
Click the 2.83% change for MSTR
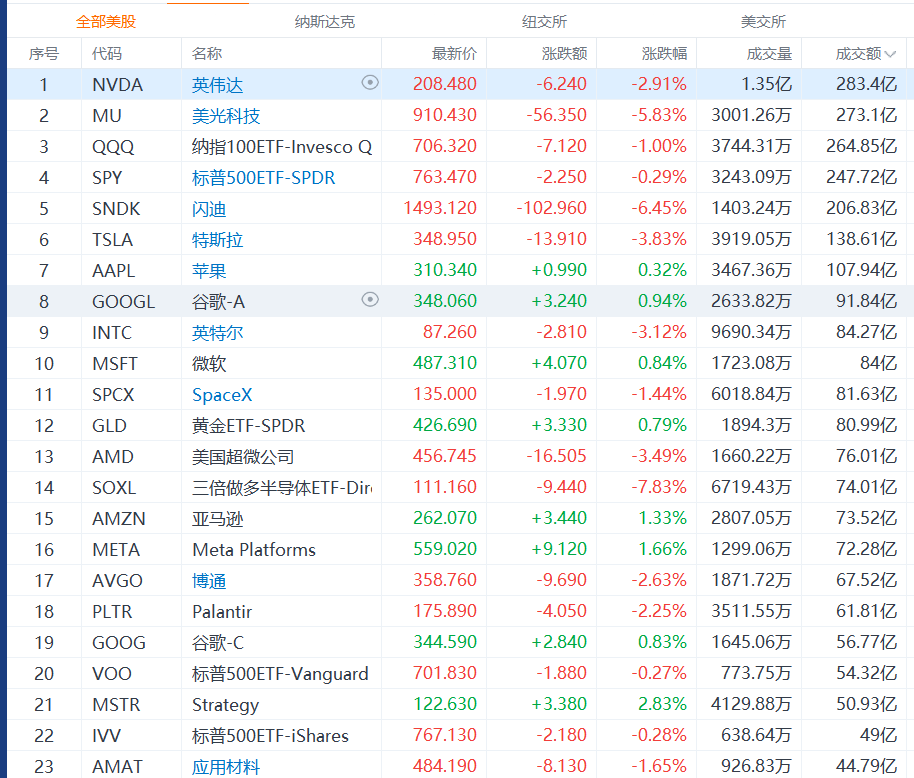(x=662, y=704)
